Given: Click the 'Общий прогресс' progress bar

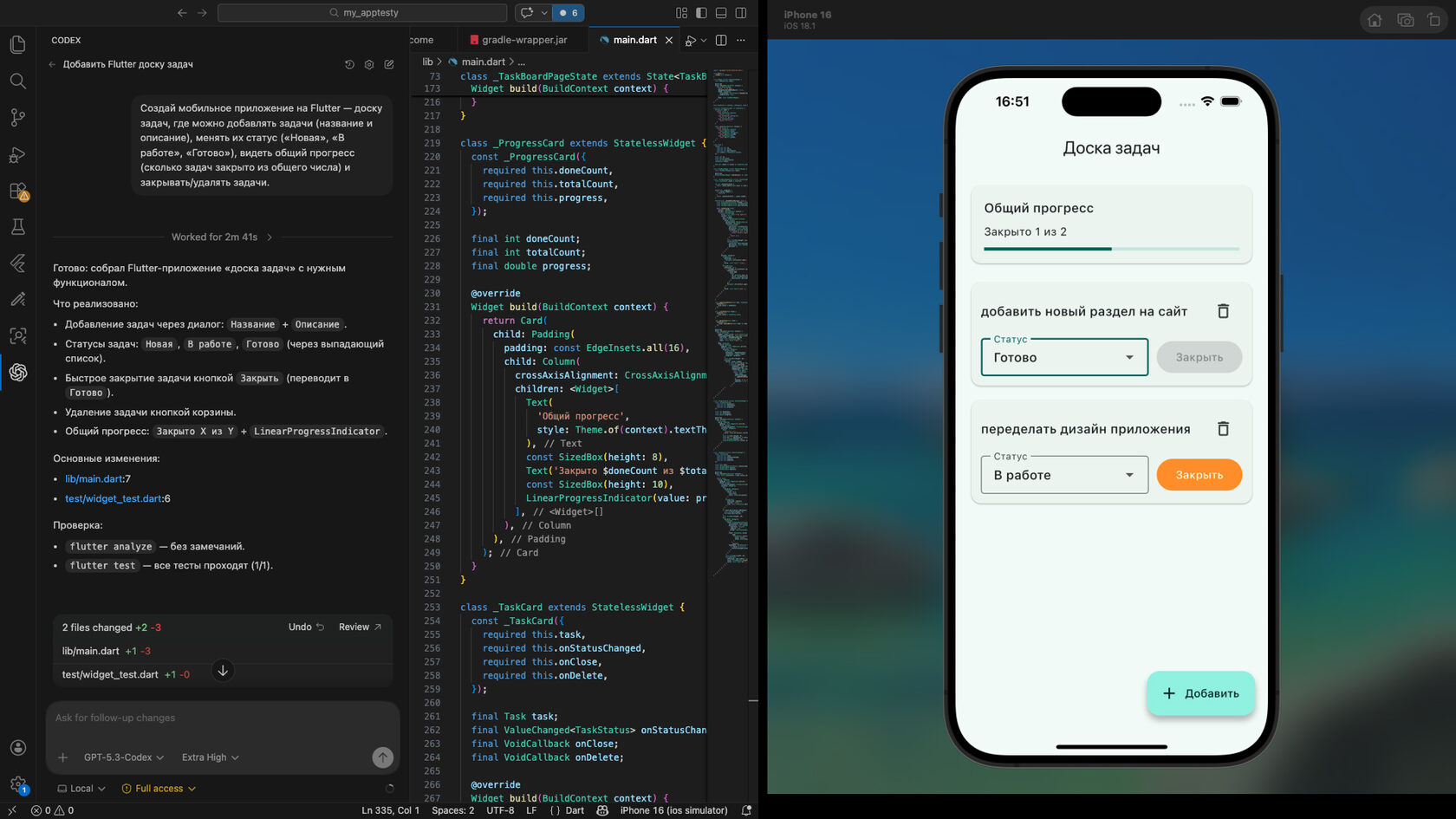Looking at the screenshot, I should tap(1111, 249).
